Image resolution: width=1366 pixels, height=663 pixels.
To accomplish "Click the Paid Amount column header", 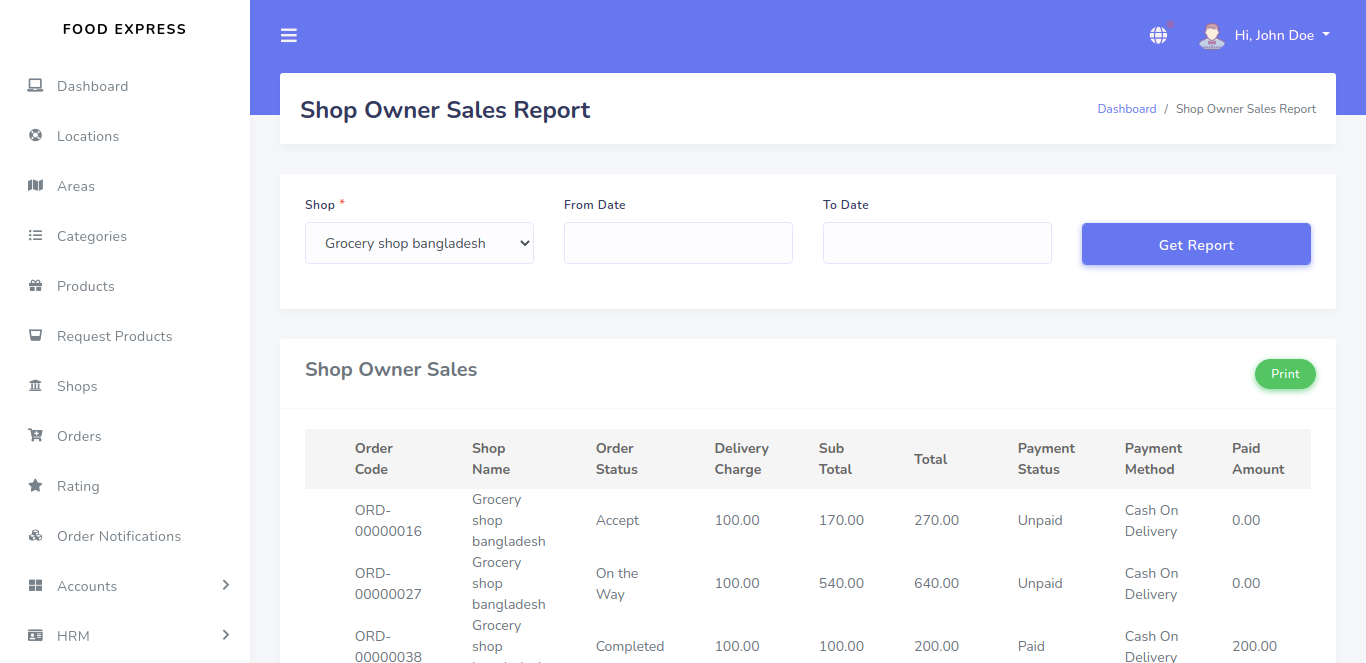I will 1258,459.
